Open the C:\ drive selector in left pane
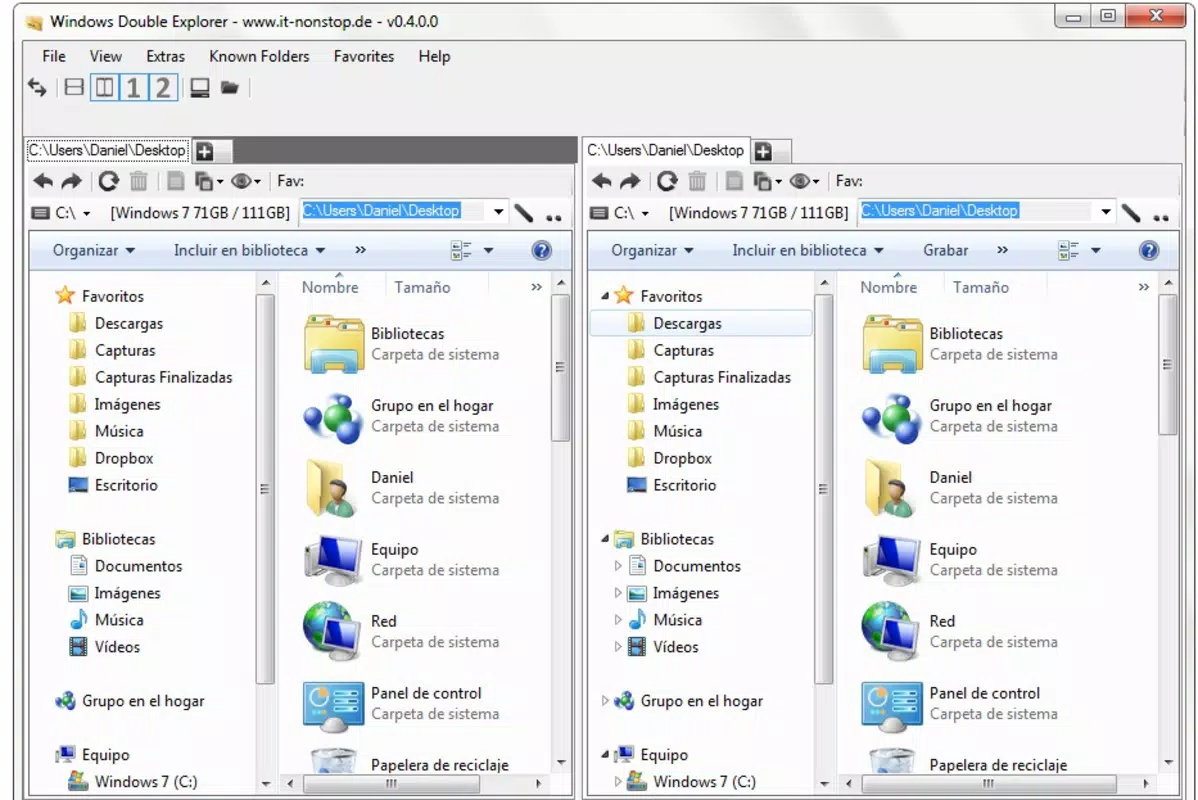 61,213
